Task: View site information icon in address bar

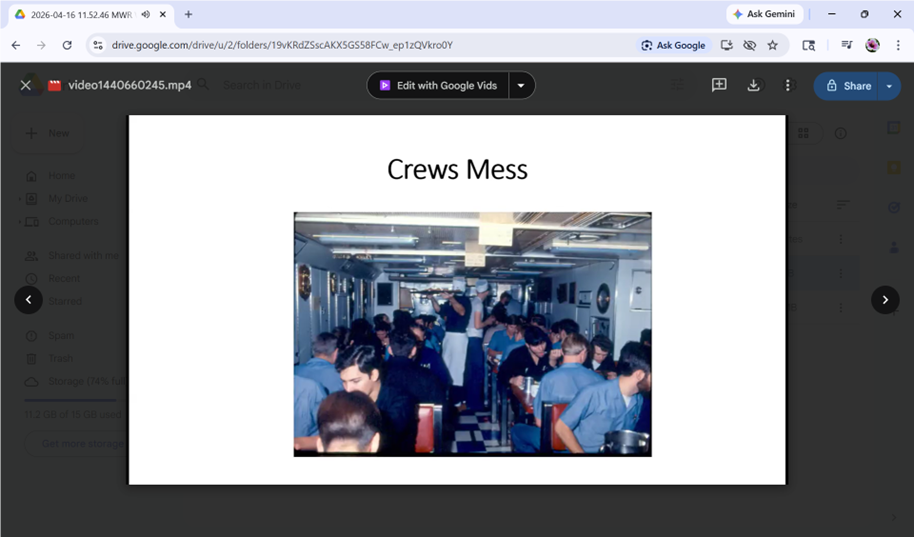Action: click(x=98, y=45)
